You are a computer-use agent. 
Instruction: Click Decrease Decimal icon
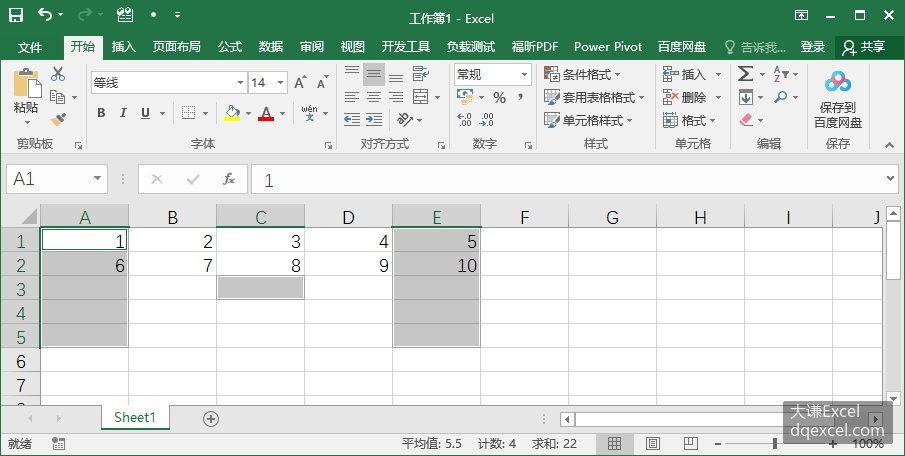click(487, 119)
